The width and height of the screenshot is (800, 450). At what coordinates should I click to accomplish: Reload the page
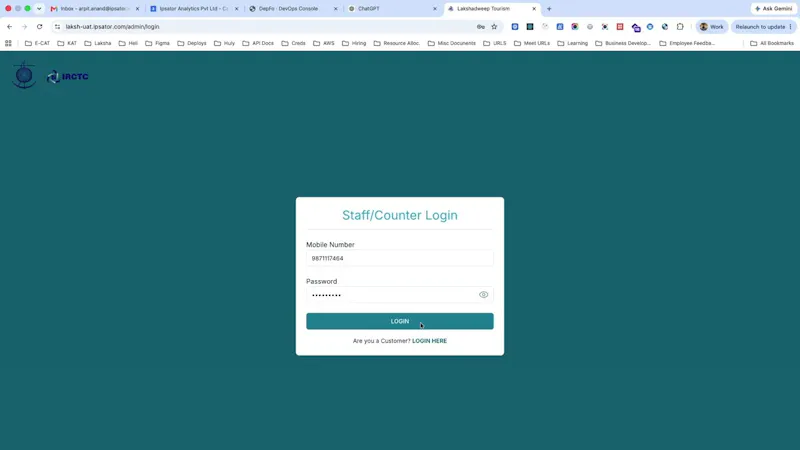pyautogui.click(x=39, y=27)
